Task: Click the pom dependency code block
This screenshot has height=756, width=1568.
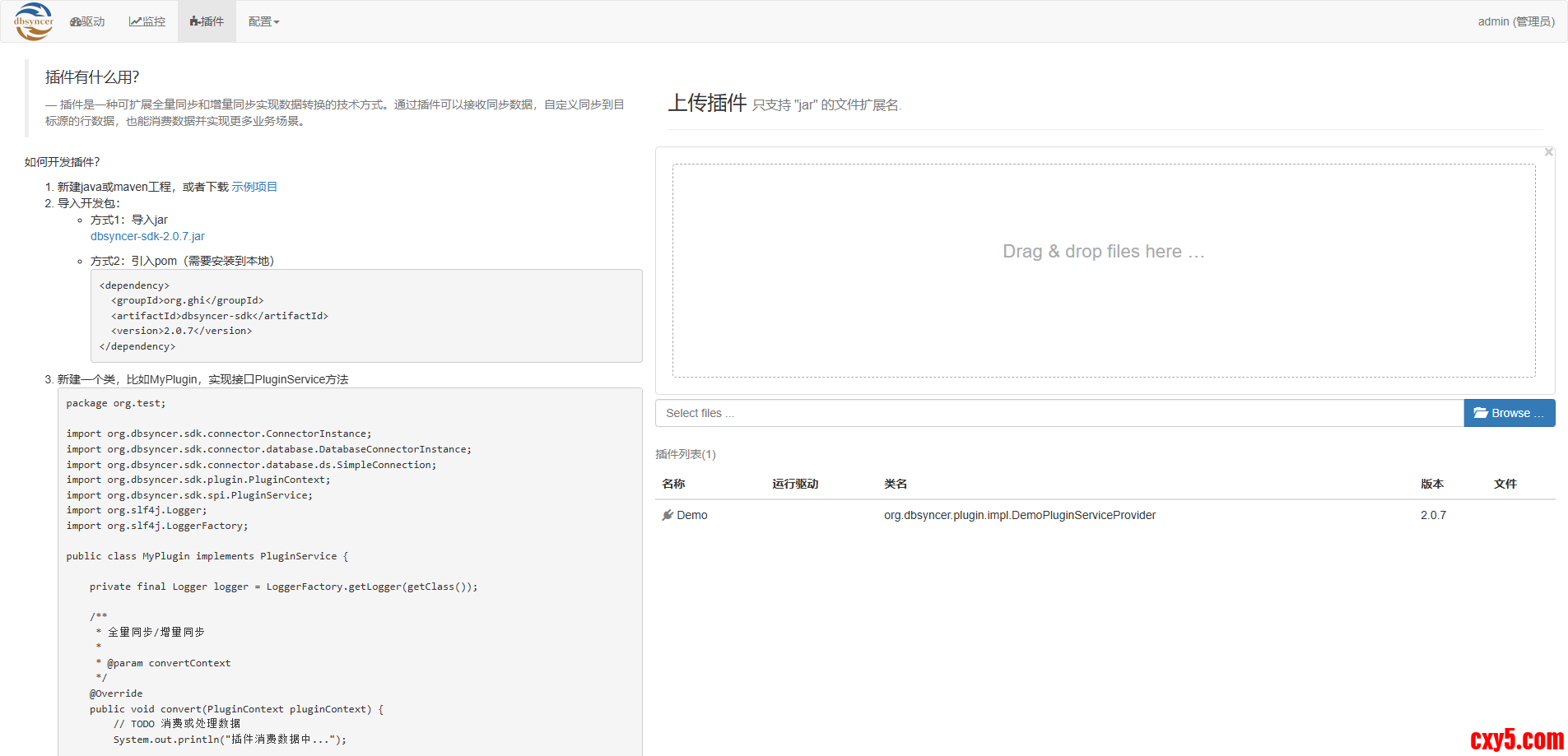Action: [x=365, y=316]
